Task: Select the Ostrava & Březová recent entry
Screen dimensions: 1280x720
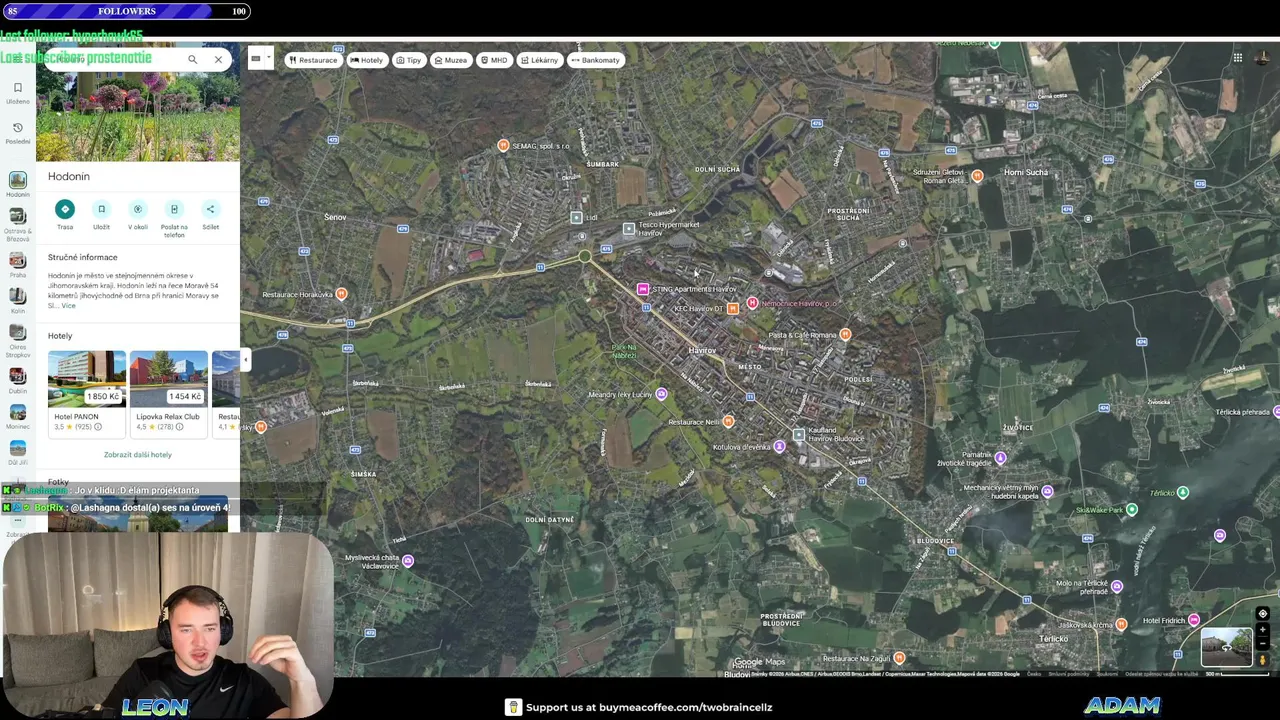Action: [17, 224]
